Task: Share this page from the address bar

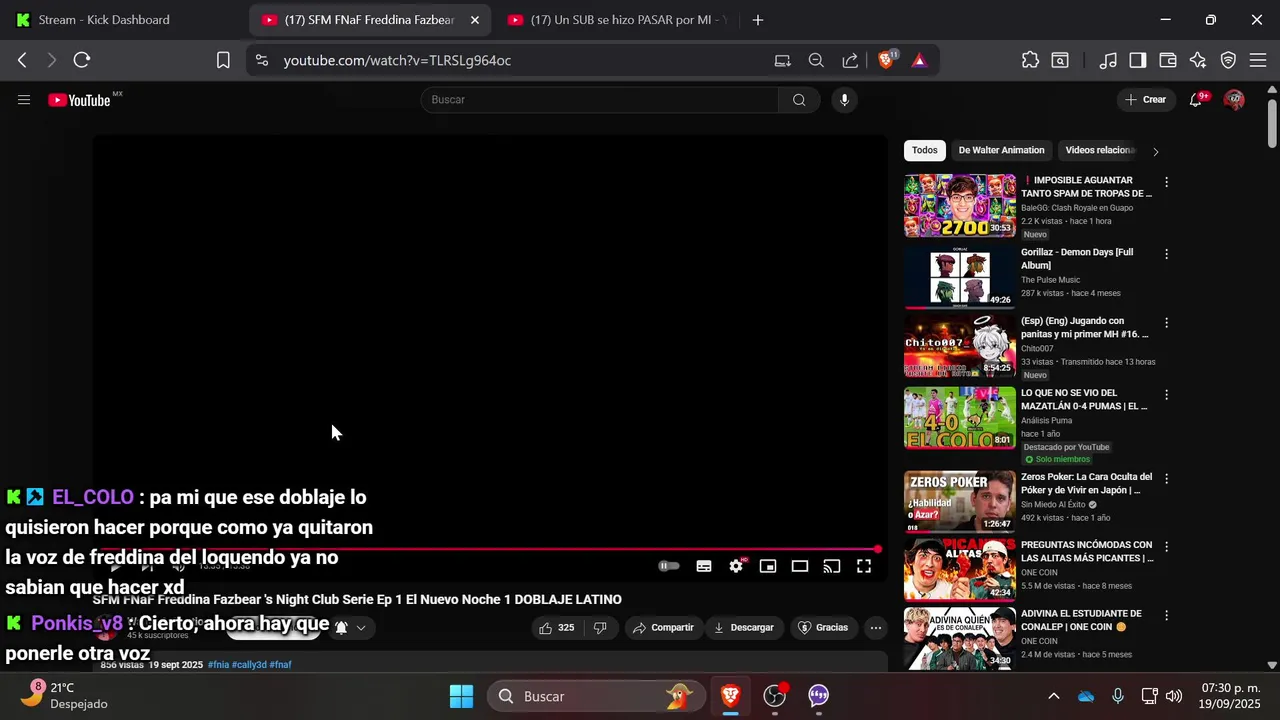Action: click(x=850, y=60)
